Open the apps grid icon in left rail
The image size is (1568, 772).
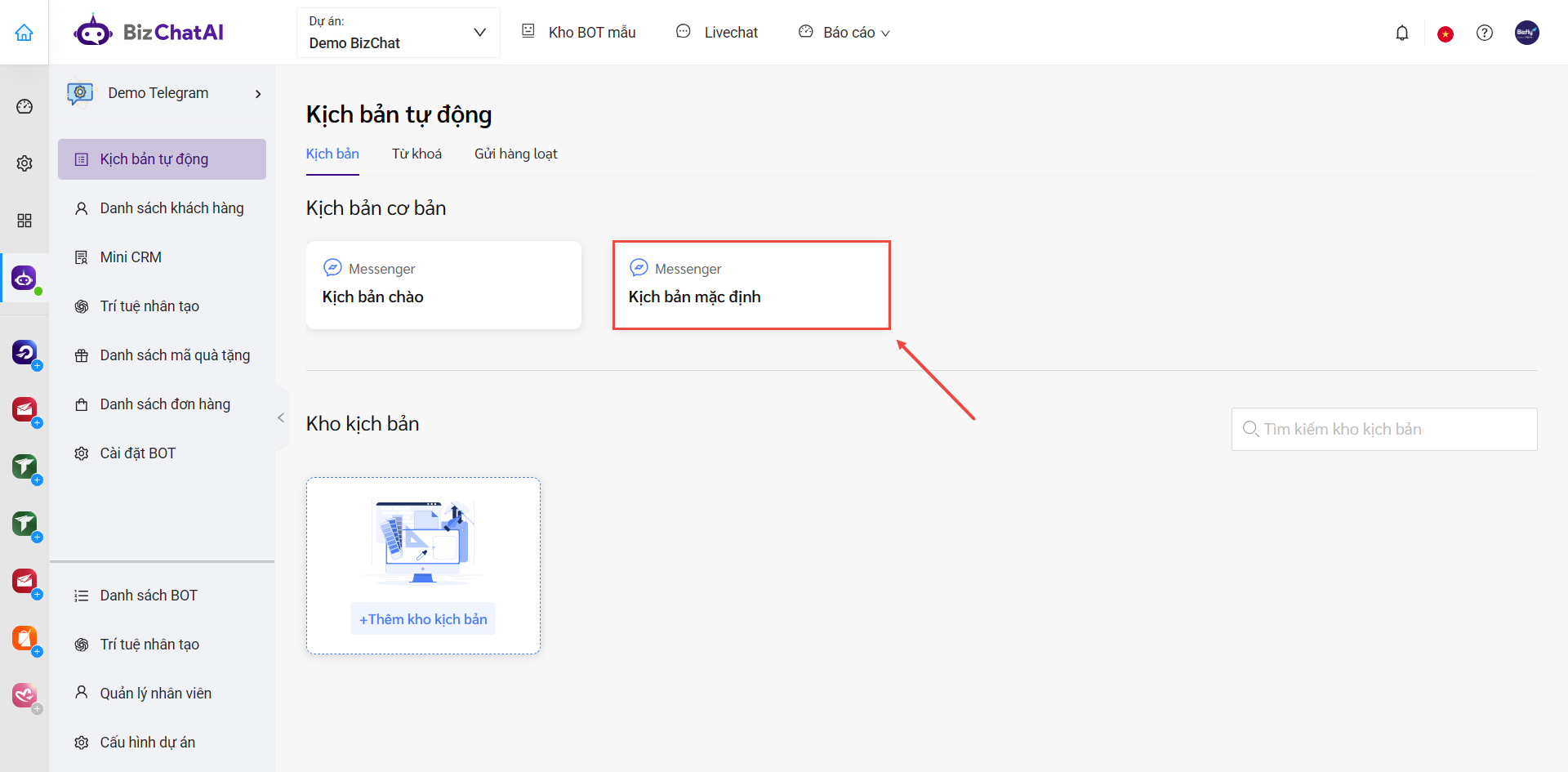(24, 221)
